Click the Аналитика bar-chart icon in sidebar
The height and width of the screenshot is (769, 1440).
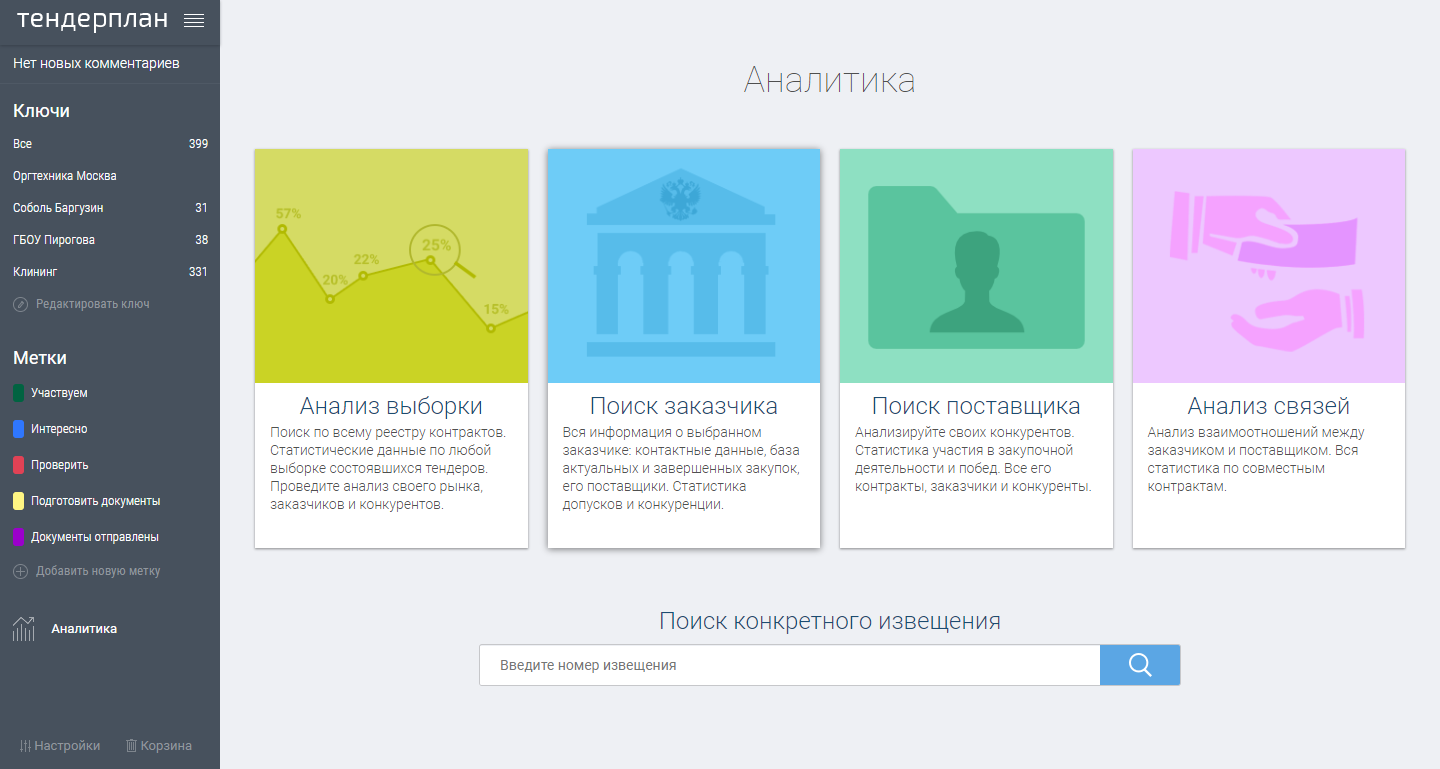click(25, 628)
